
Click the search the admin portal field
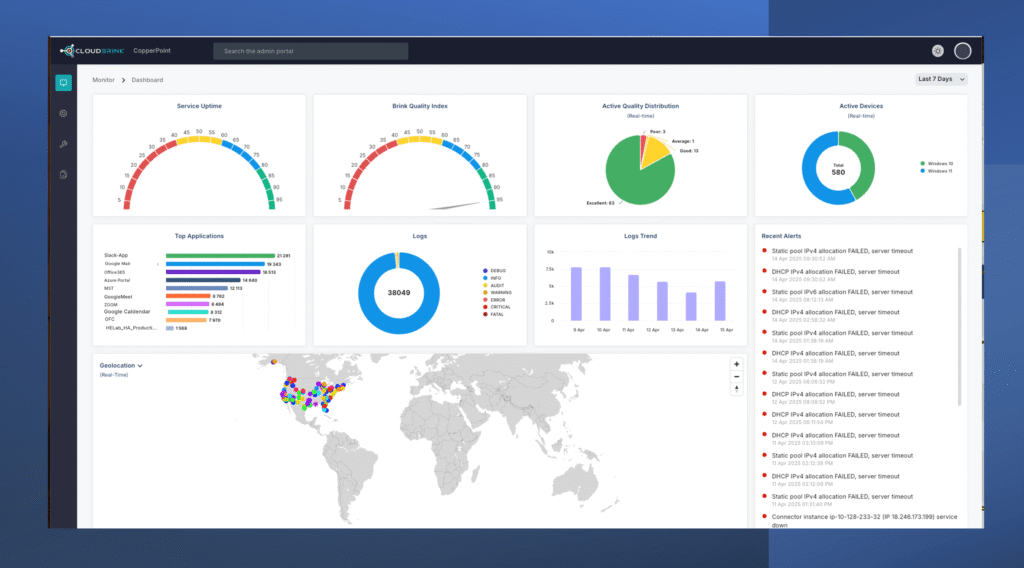pos(310,51)
